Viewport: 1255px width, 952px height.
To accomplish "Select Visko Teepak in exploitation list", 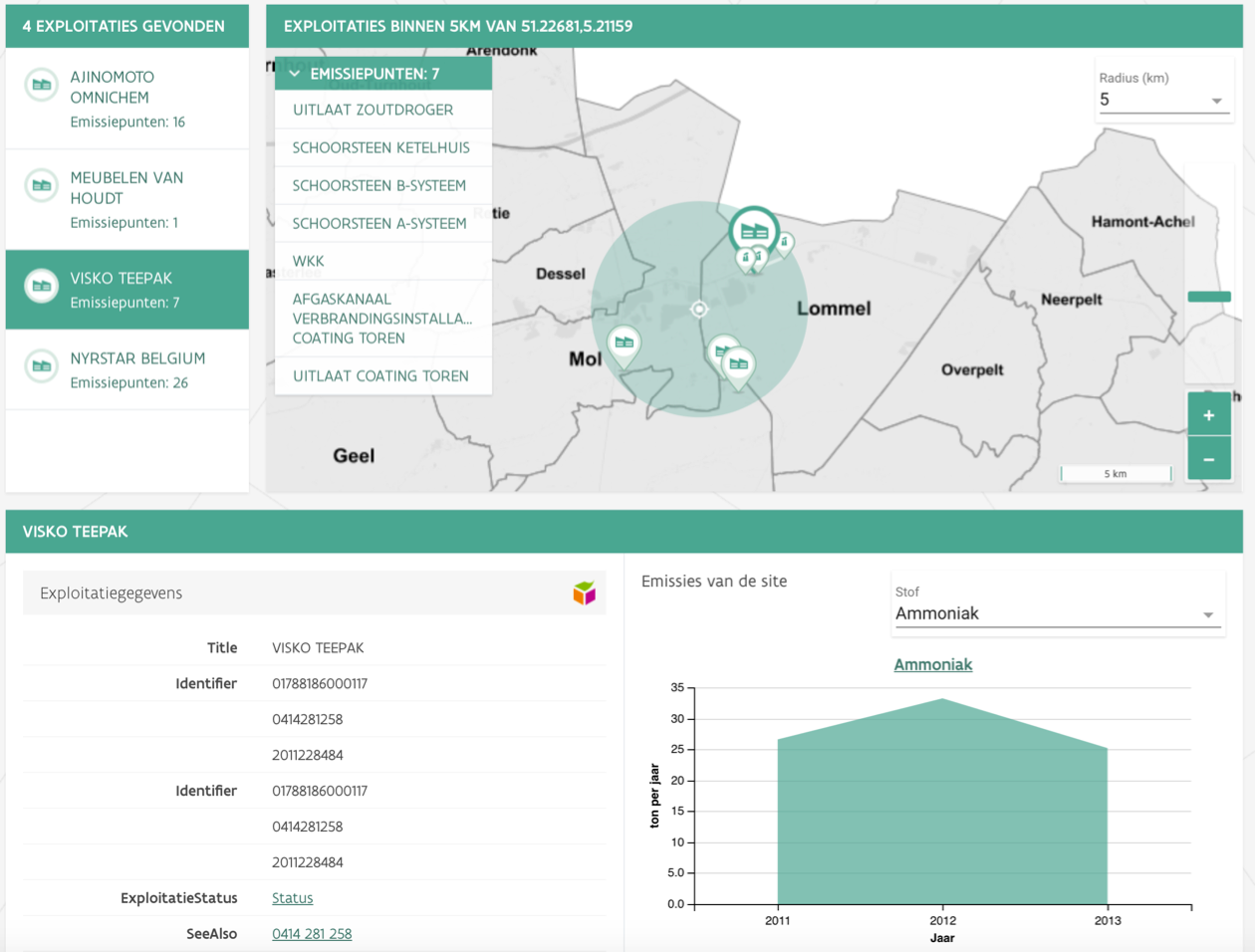I will click(126, 289).
